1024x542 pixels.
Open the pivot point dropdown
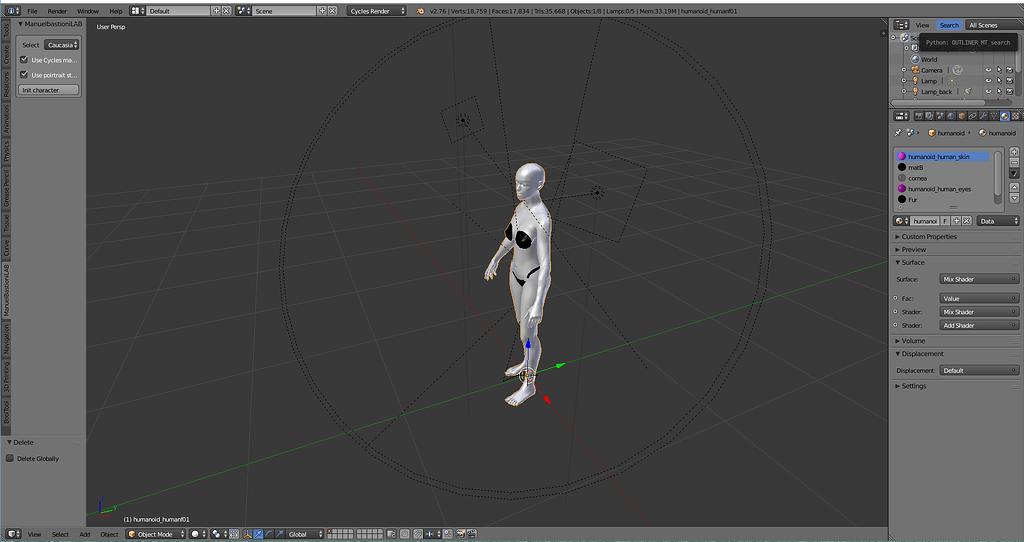pos(219,534)
